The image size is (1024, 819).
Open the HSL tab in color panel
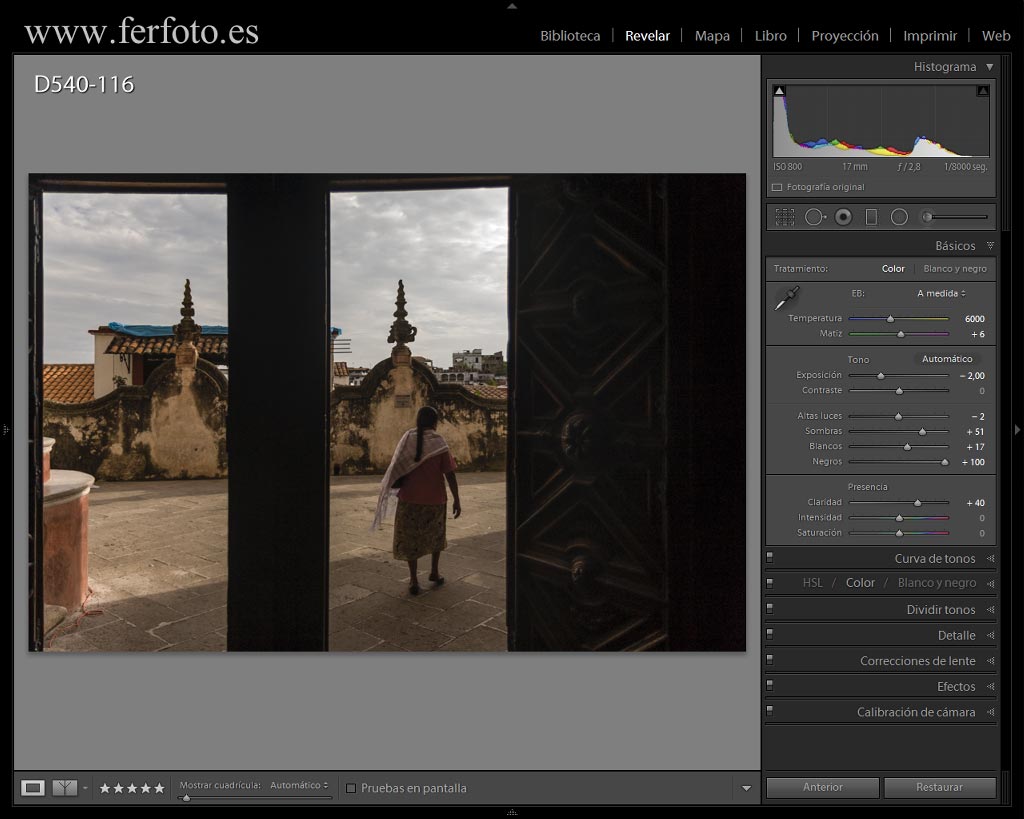click(812, 583)
